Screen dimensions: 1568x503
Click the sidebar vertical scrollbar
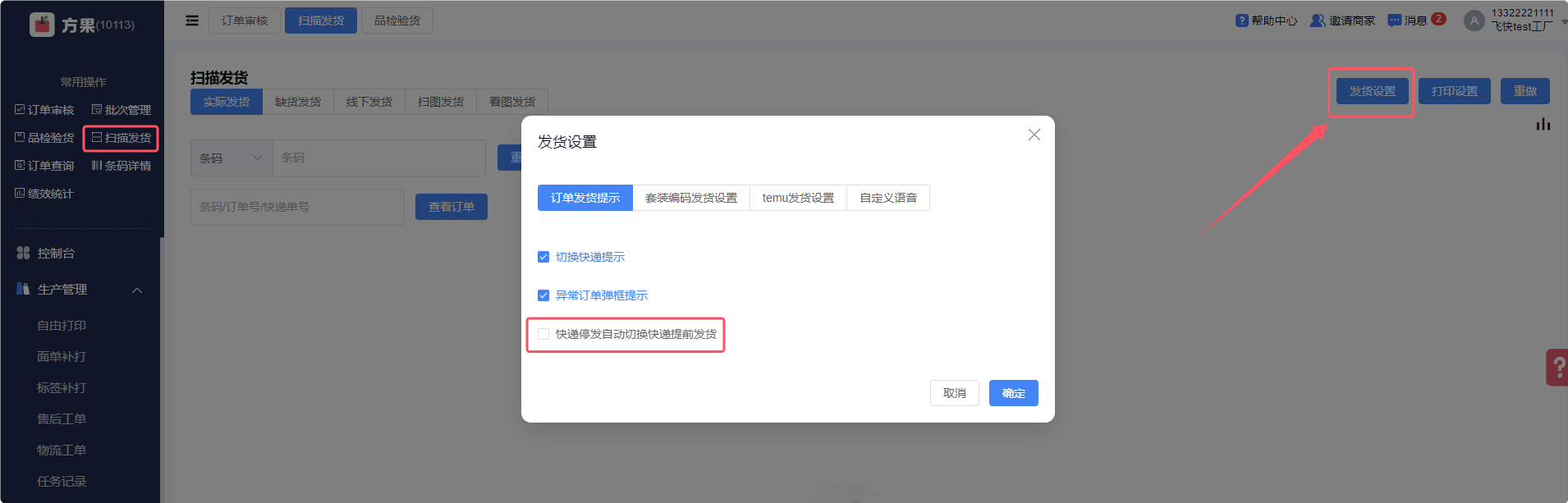pos(162,369)
